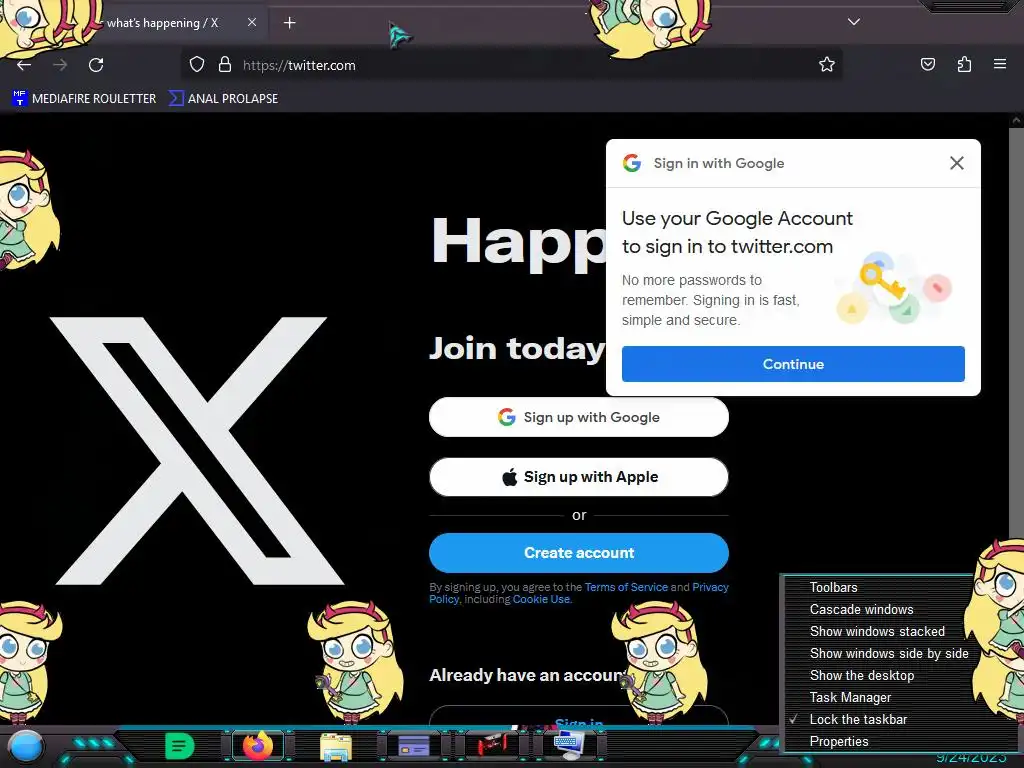Screen dimensions: 1024x768
Task: Open the red taskbar application icon
Action: (492, 744)
